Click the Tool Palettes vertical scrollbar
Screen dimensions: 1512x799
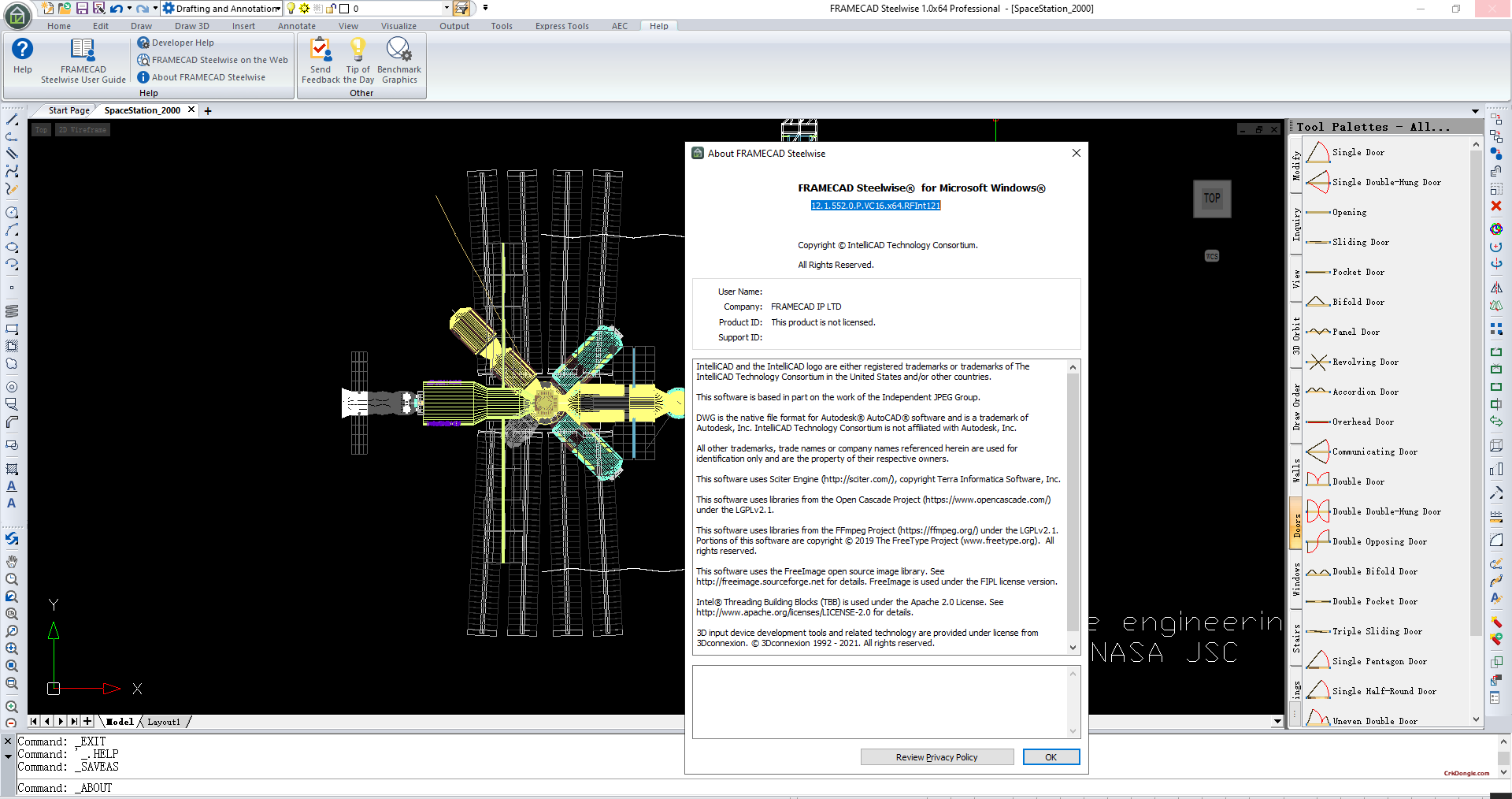[1476, 432]
